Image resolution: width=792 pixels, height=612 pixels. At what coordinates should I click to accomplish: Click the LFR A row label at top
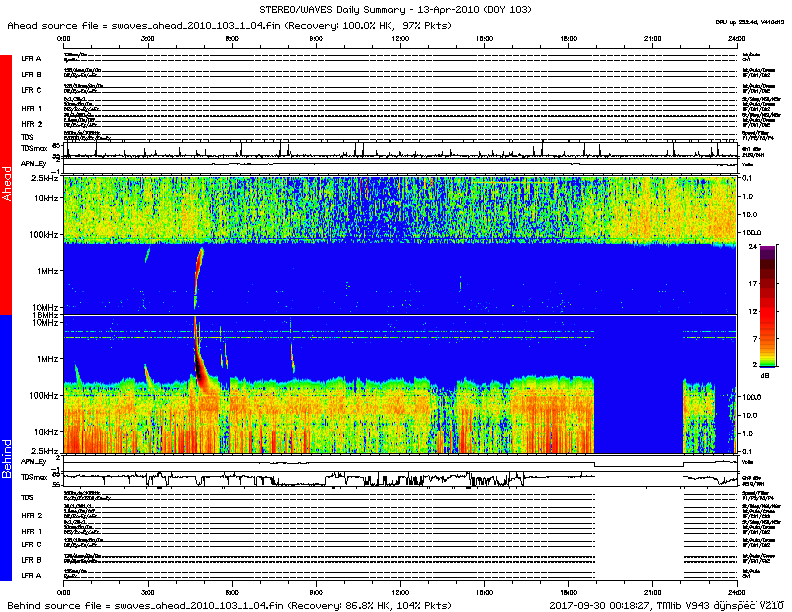(x=31, y=59)
